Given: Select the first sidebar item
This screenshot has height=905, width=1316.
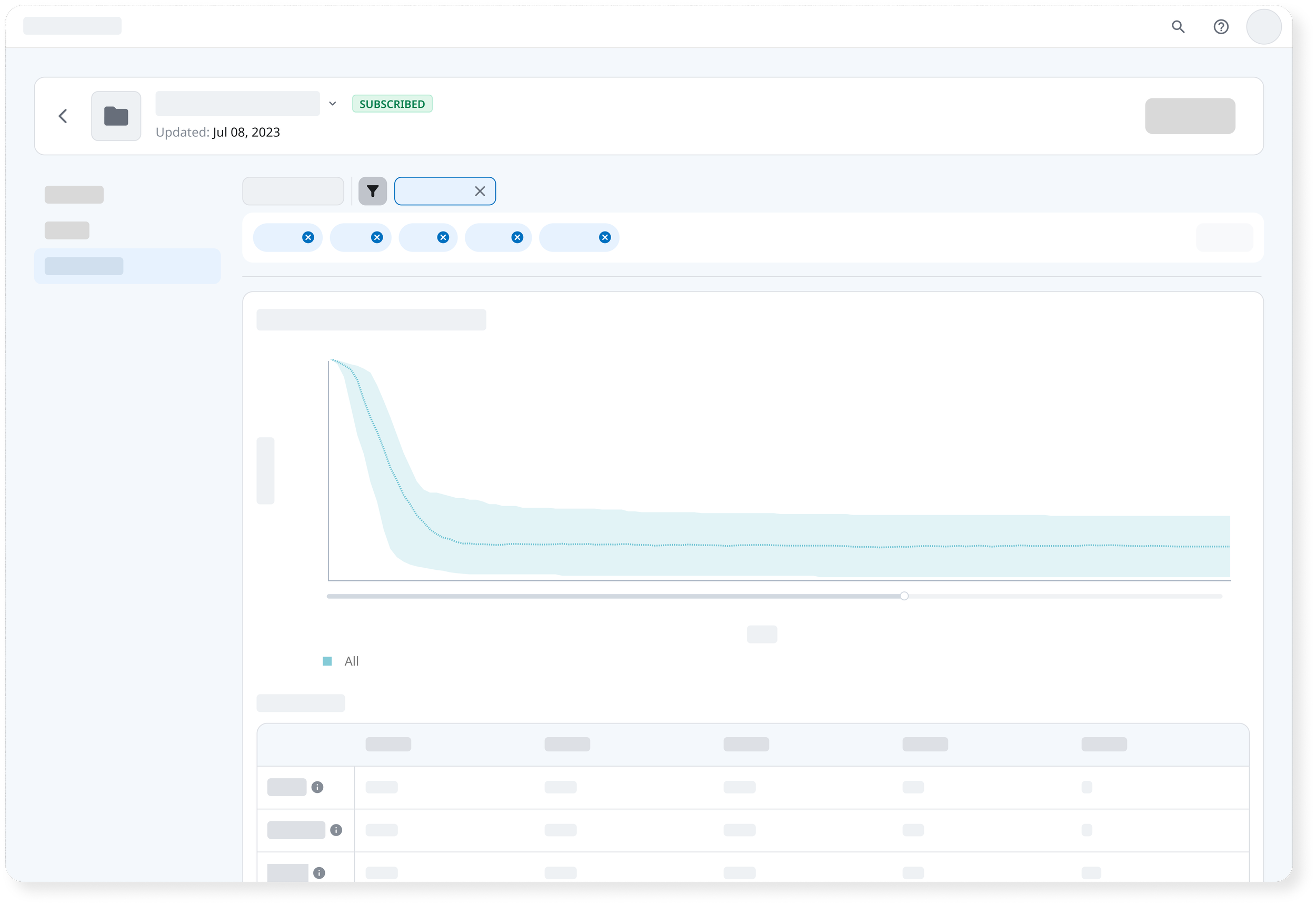Looking at the screenshot, I should 74,195.
